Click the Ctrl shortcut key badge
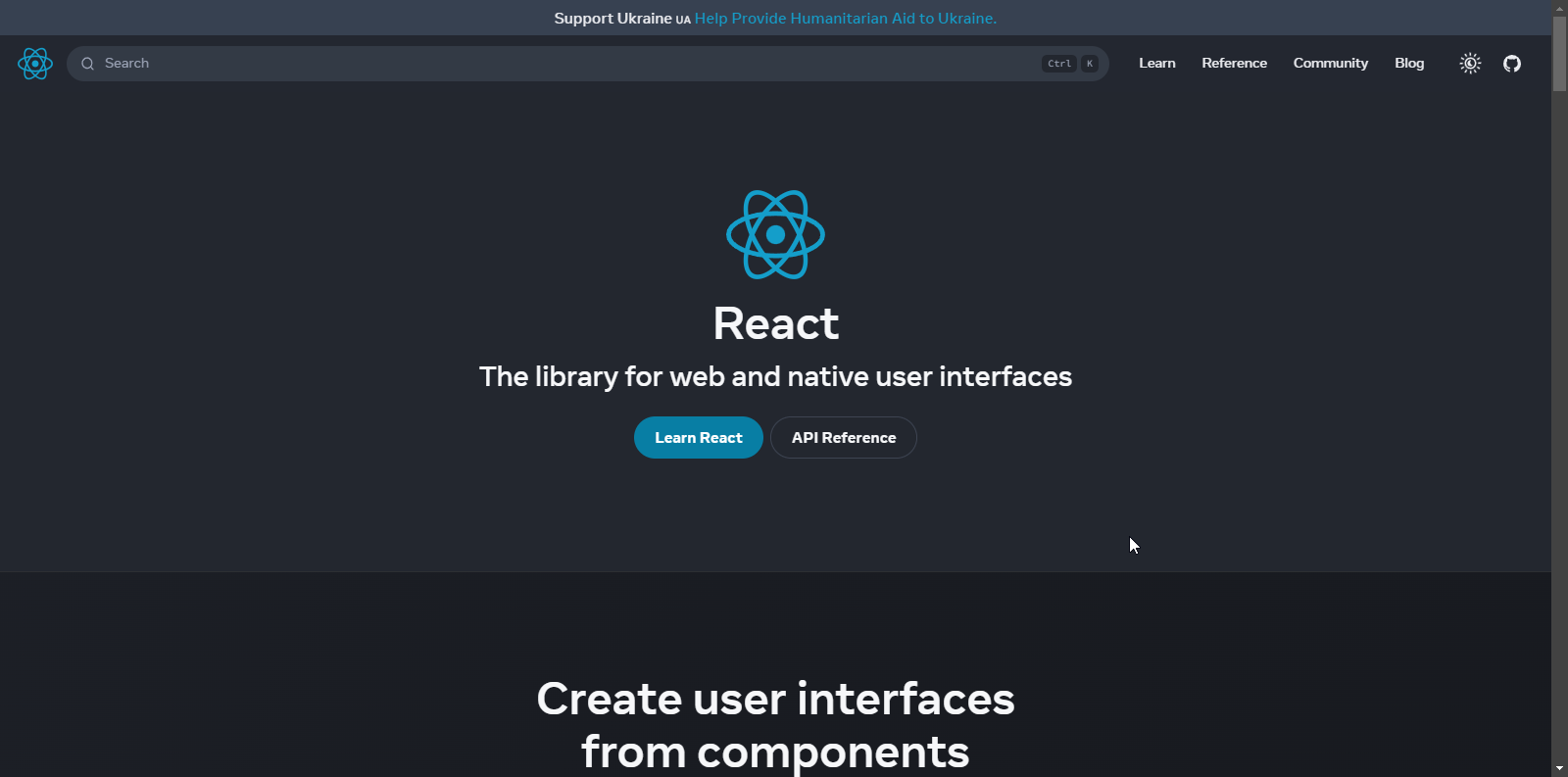The width and height of the screenshot is (1568, 777). [1059, 64]
